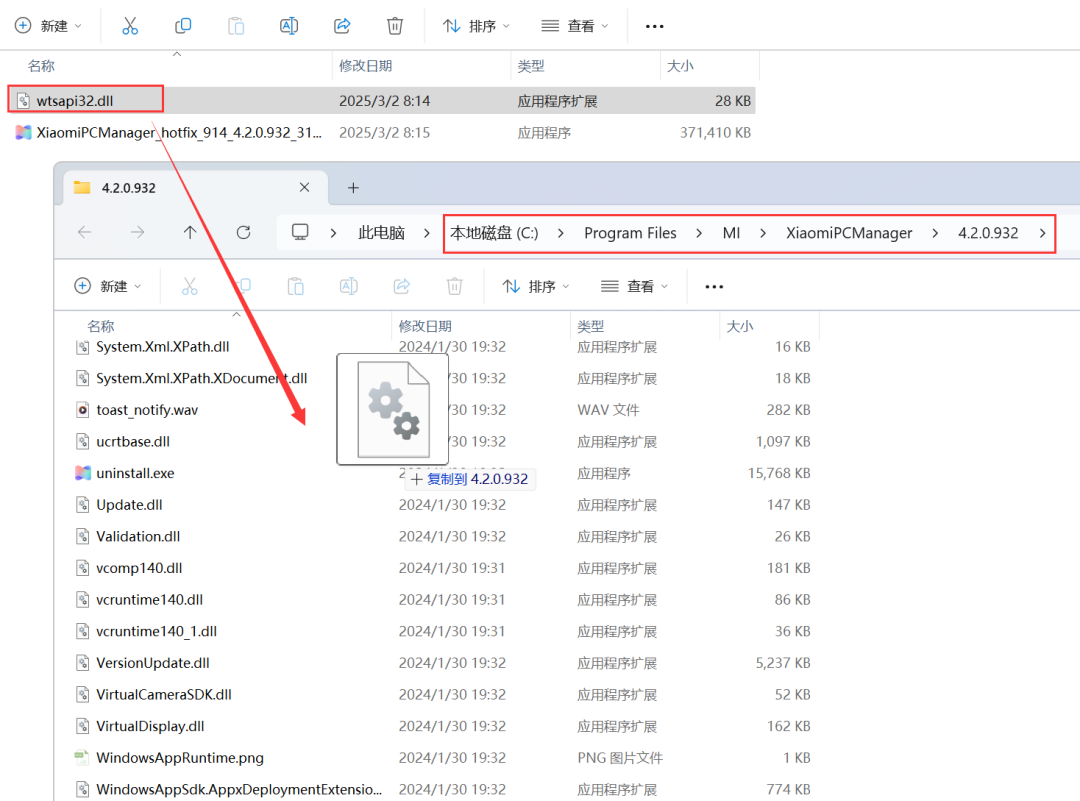Open the 排序 sort dropdown in the back window
The width and height of the screenshot is (1080, 801).
476,26
